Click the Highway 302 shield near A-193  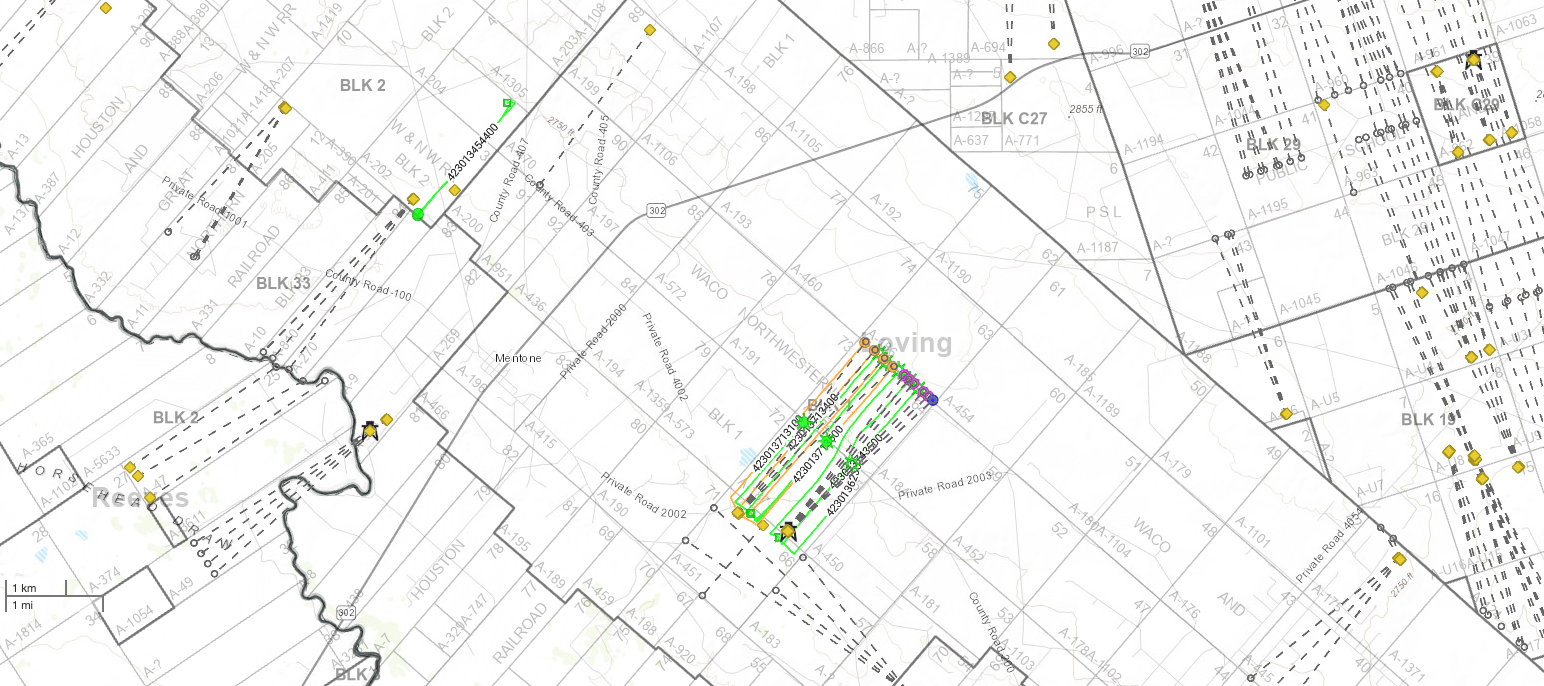[656, 210]
